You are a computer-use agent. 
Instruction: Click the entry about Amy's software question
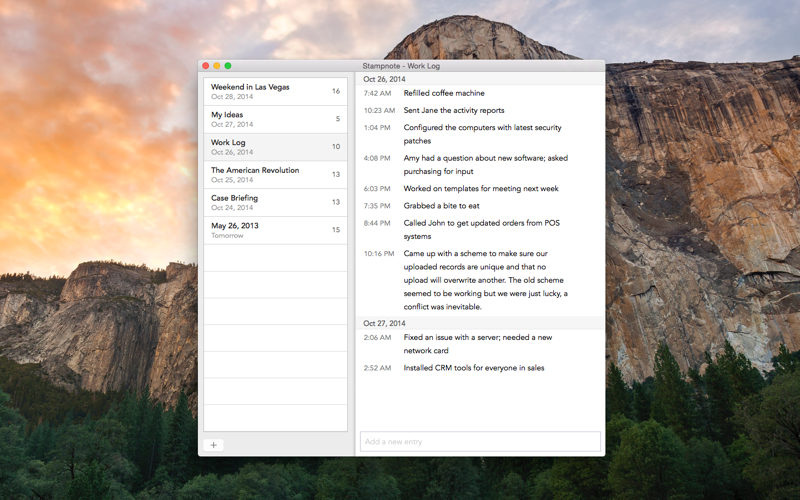[x=480, y=165]
